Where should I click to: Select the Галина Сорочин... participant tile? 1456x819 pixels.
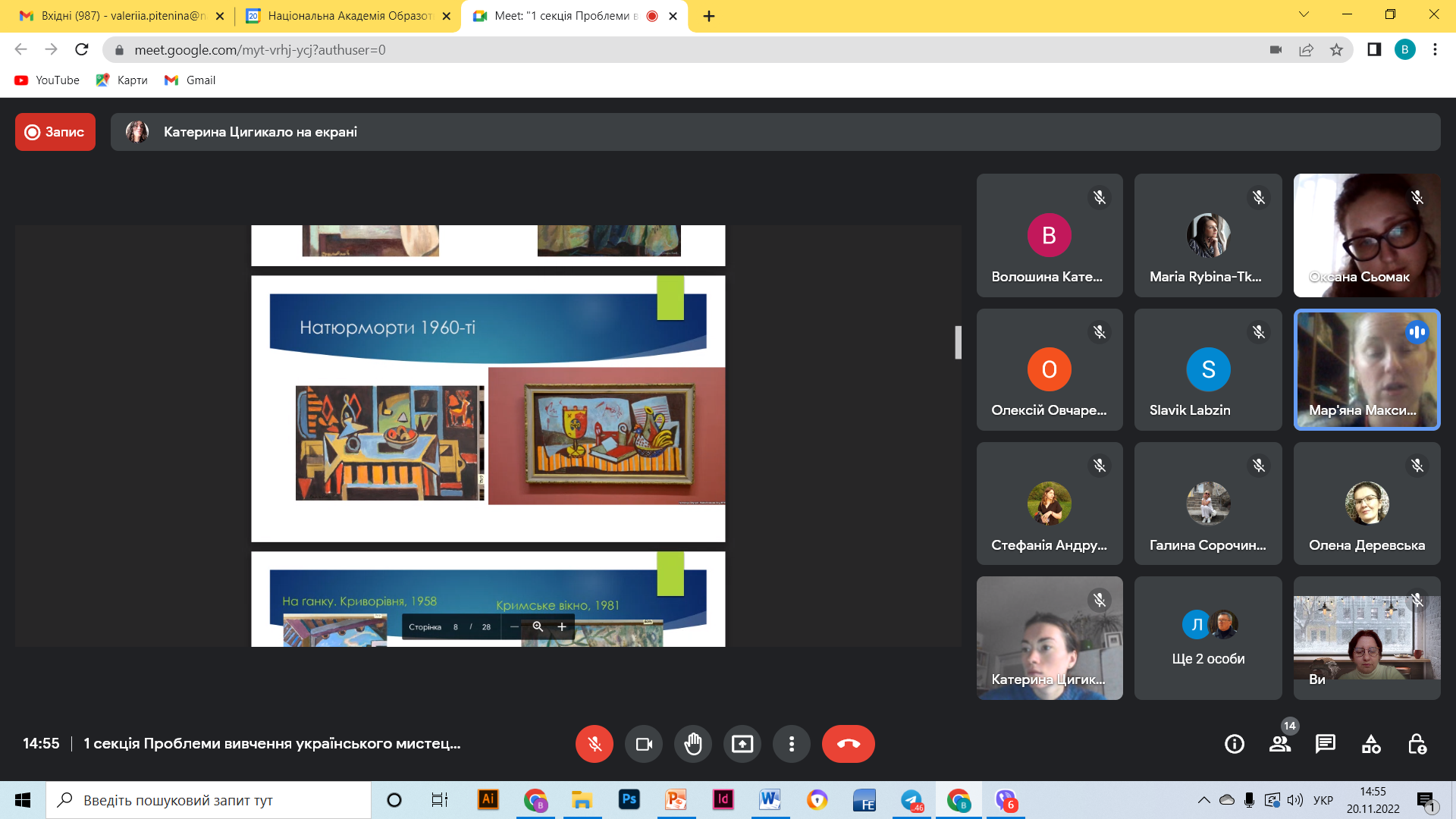click(x=1208, y=504)
